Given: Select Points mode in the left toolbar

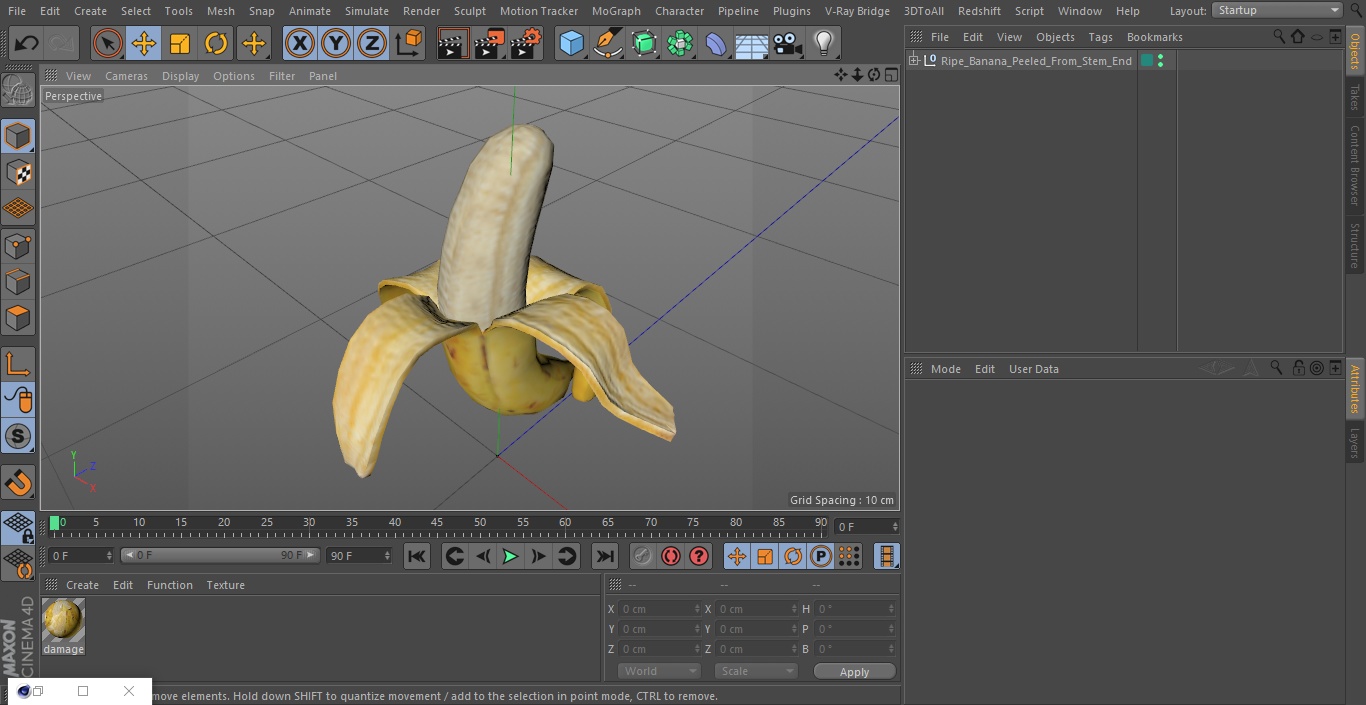Looking at the screenshot, I should tap(18, 245).
